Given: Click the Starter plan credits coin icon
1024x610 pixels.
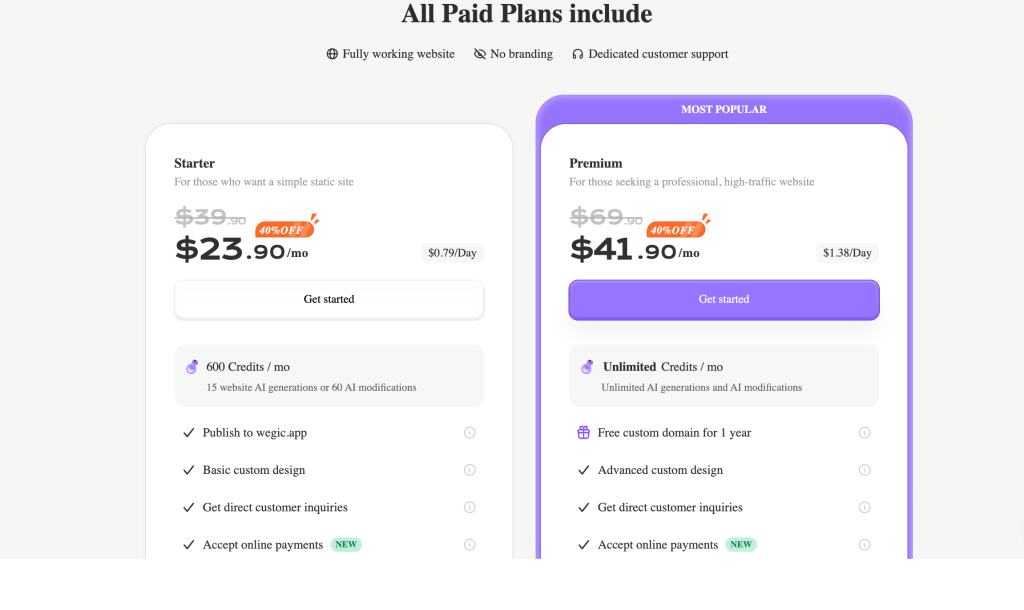Looking at the screenshot, I should [x=192, y=367].
